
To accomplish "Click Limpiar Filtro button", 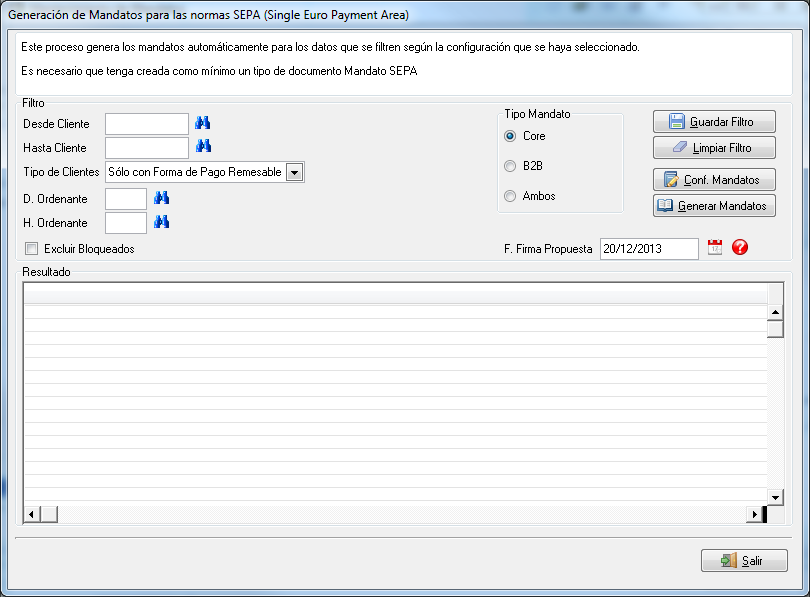I will click(x=714, y=148).
